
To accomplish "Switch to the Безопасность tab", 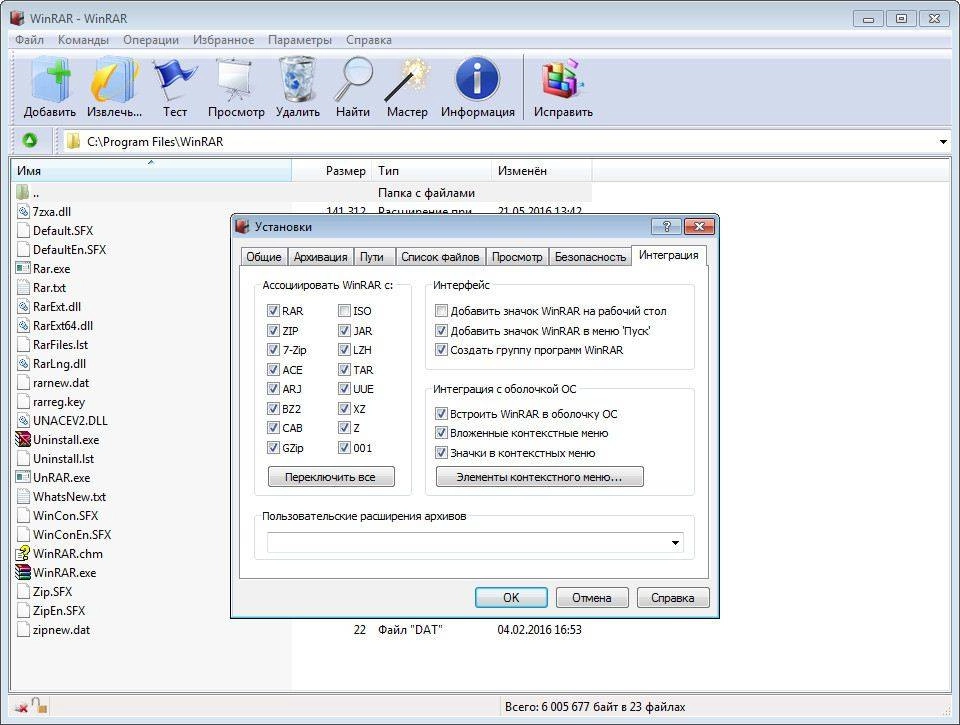I will click(590, 257).
